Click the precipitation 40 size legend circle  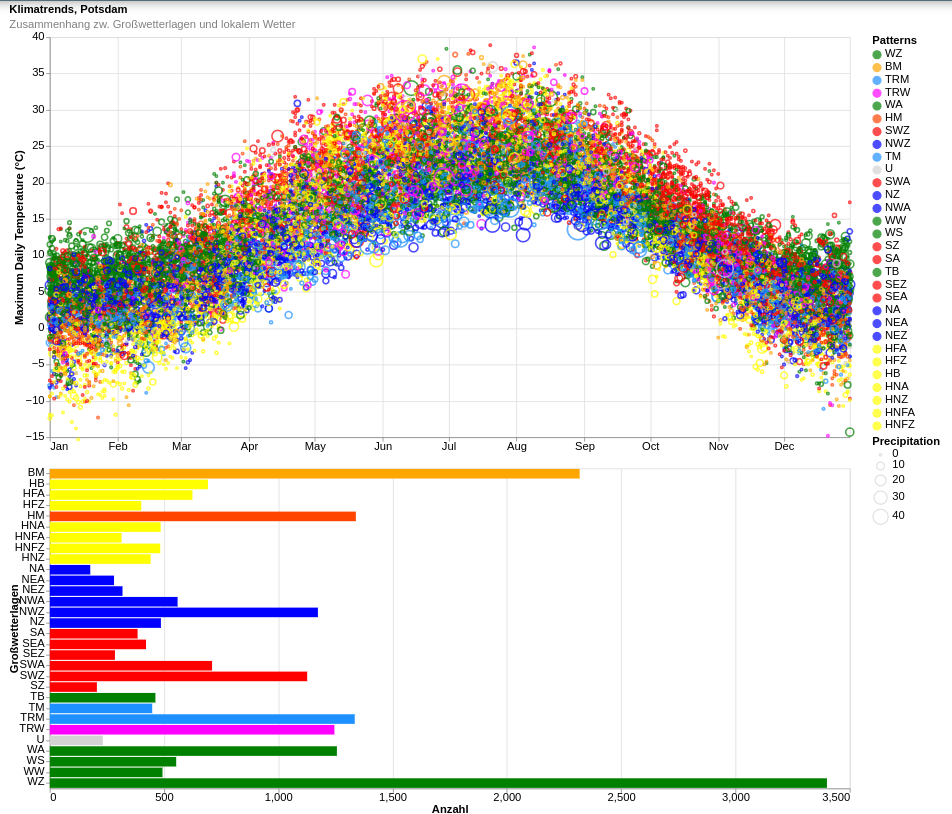pyautogui.click(x=880, y=517)
